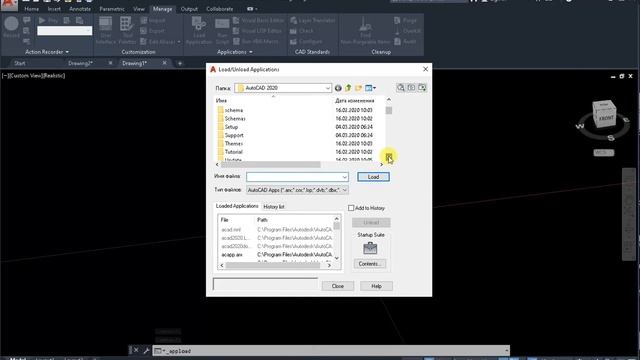Switch to the Drawing2 file tab

click(x=80, y=63)
